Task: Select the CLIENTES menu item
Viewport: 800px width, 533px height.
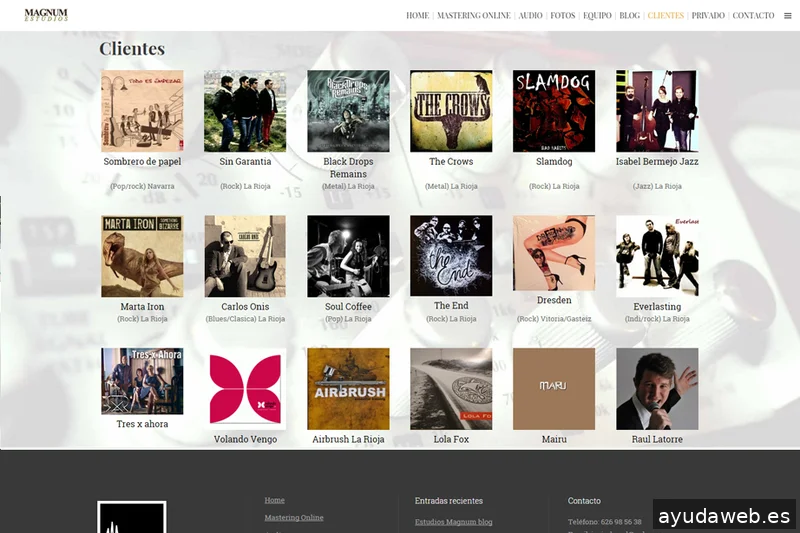Action: coord(665,15)
